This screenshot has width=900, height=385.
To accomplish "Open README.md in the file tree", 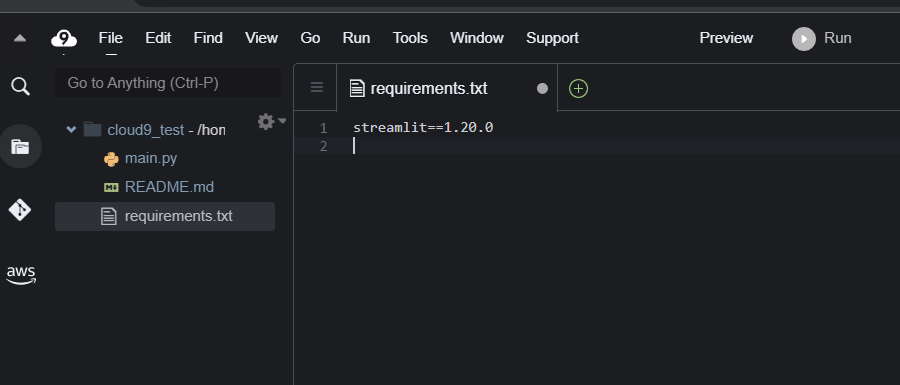I will point(169,187).
